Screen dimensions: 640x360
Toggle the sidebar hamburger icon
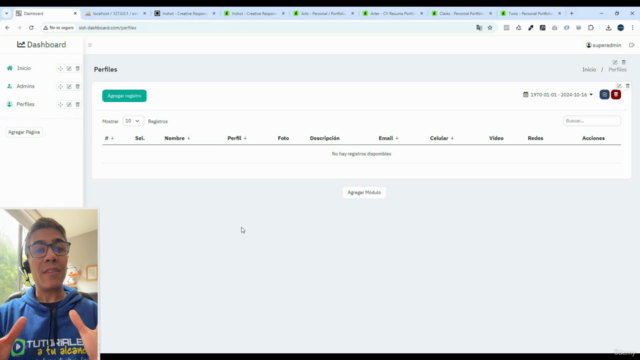click(90, 45)
